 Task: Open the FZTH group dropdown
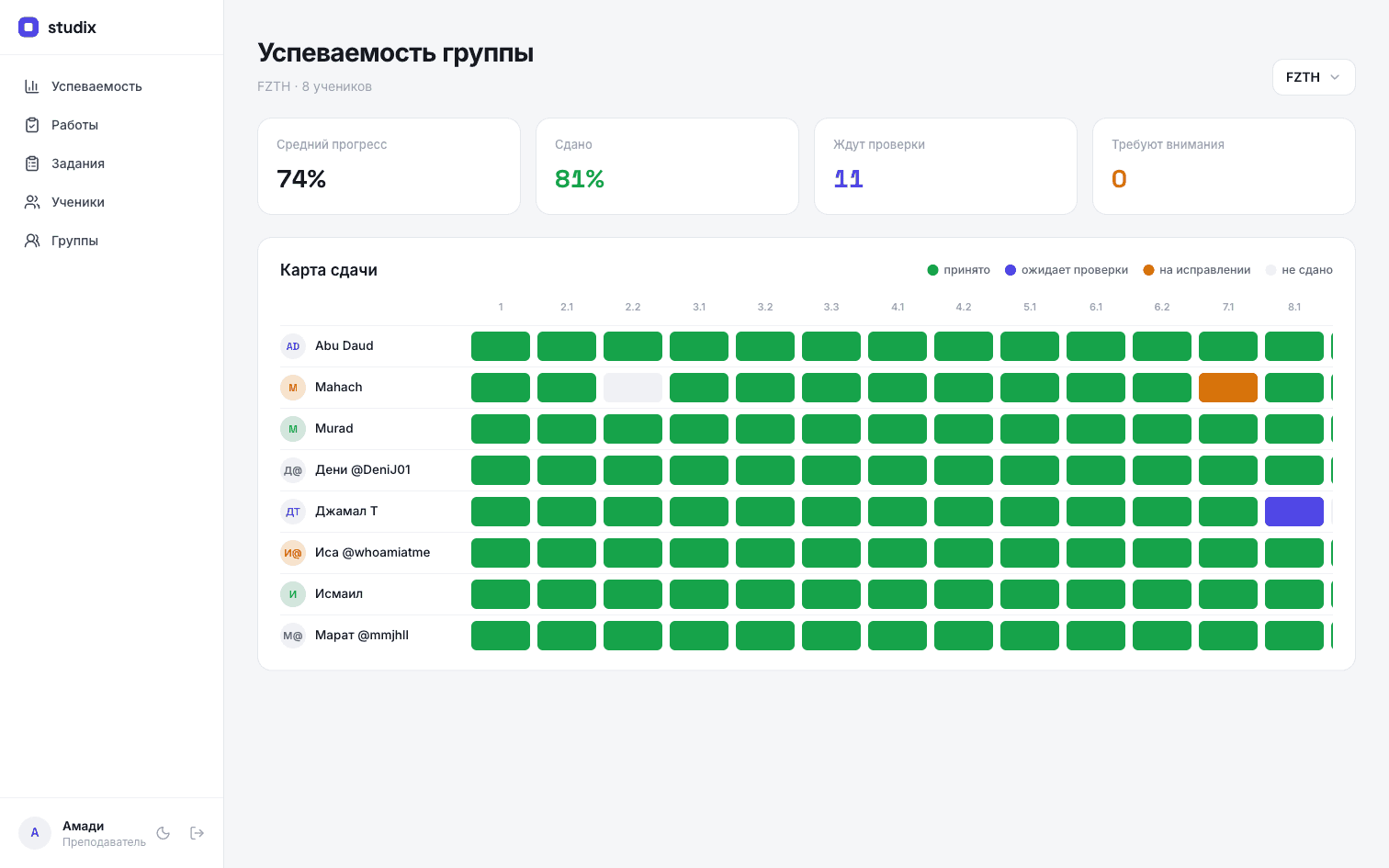(1314, 77)
